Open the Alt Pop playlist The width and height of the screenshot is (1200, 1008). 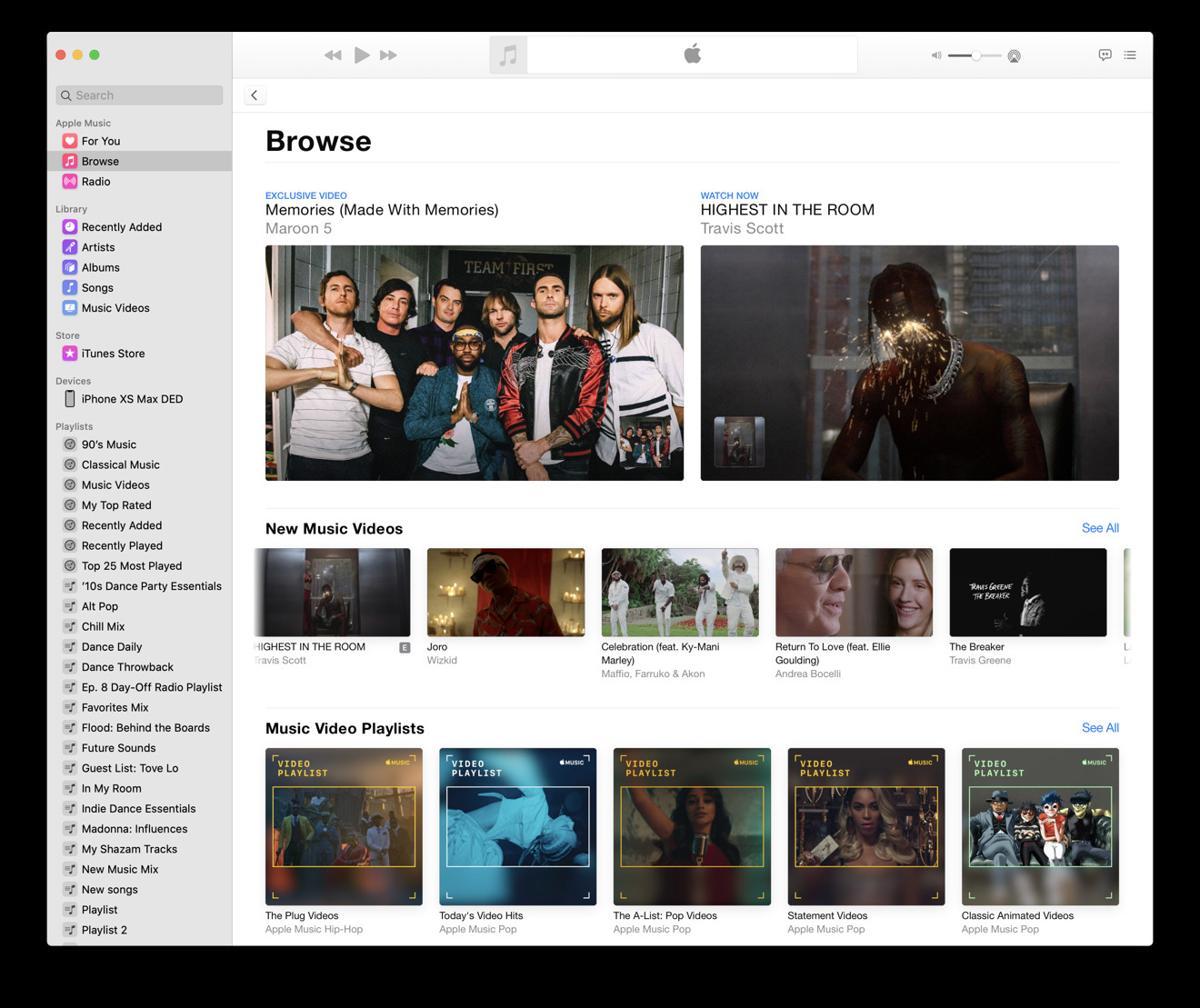[x=139, y=606]
